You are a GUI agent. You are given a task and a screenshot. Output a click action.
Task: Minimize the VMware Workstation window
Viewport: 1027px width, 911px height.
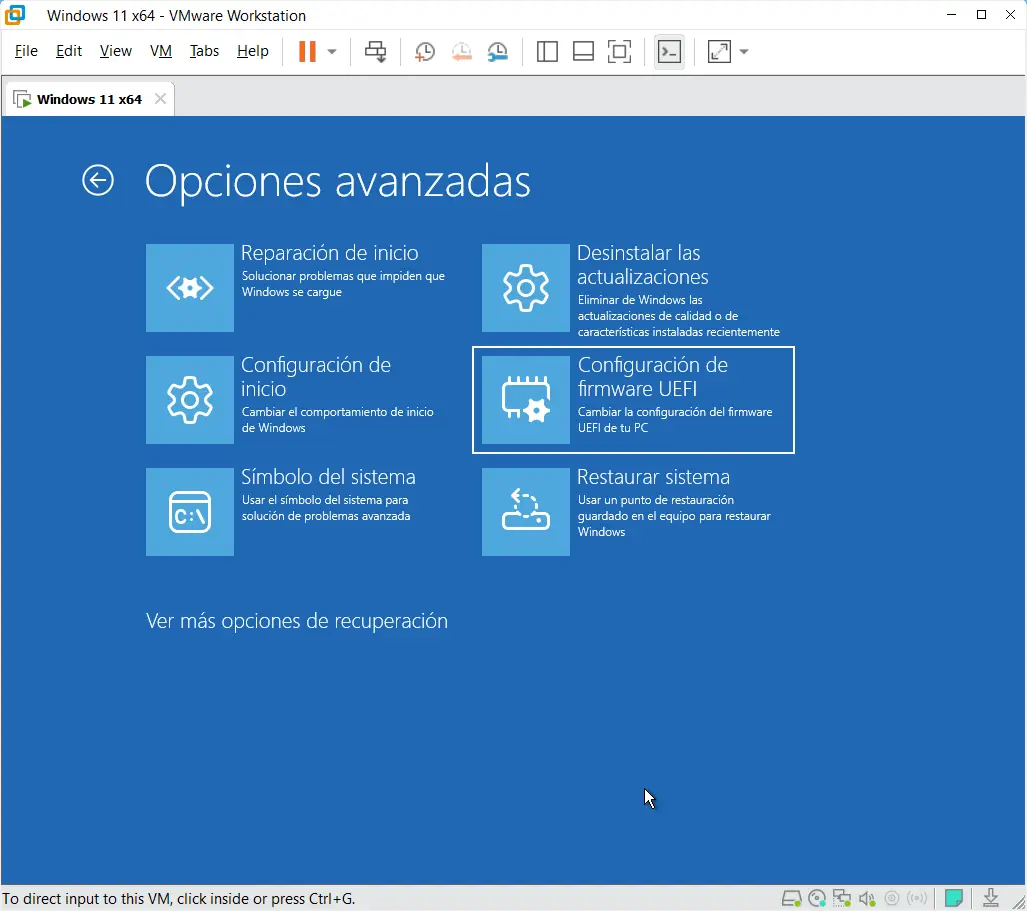click(x=952, y=14)
